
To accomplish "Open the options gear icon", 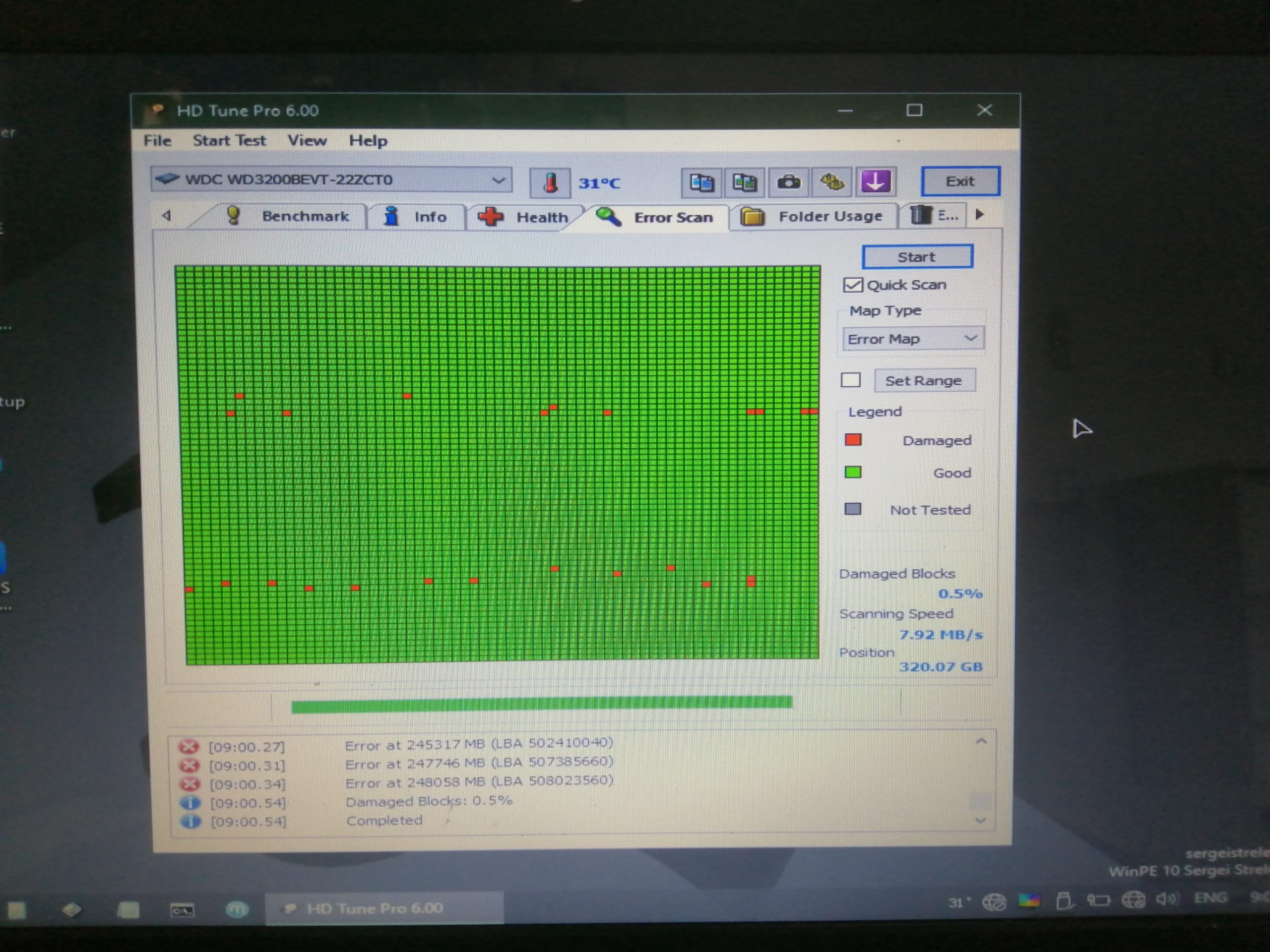I will click(832, 182).
